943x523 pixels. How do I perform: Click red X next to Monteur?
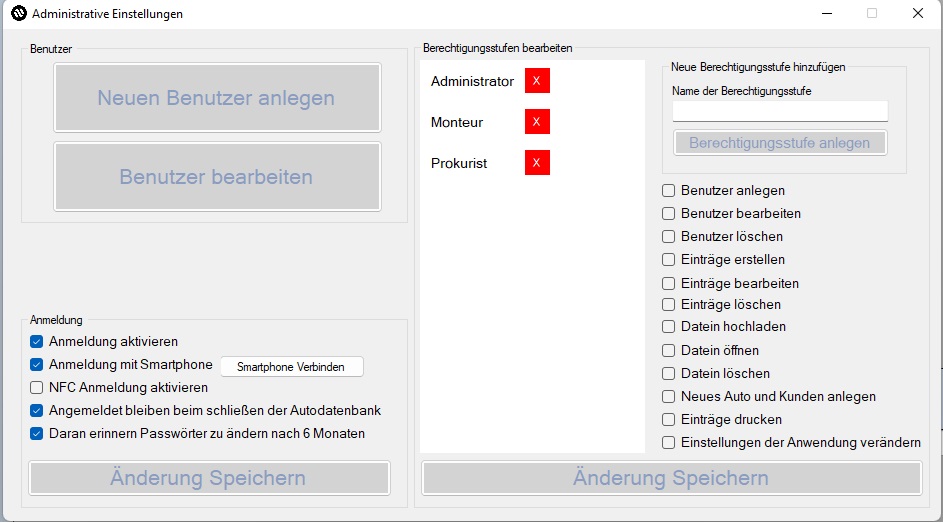coord(537,122)
